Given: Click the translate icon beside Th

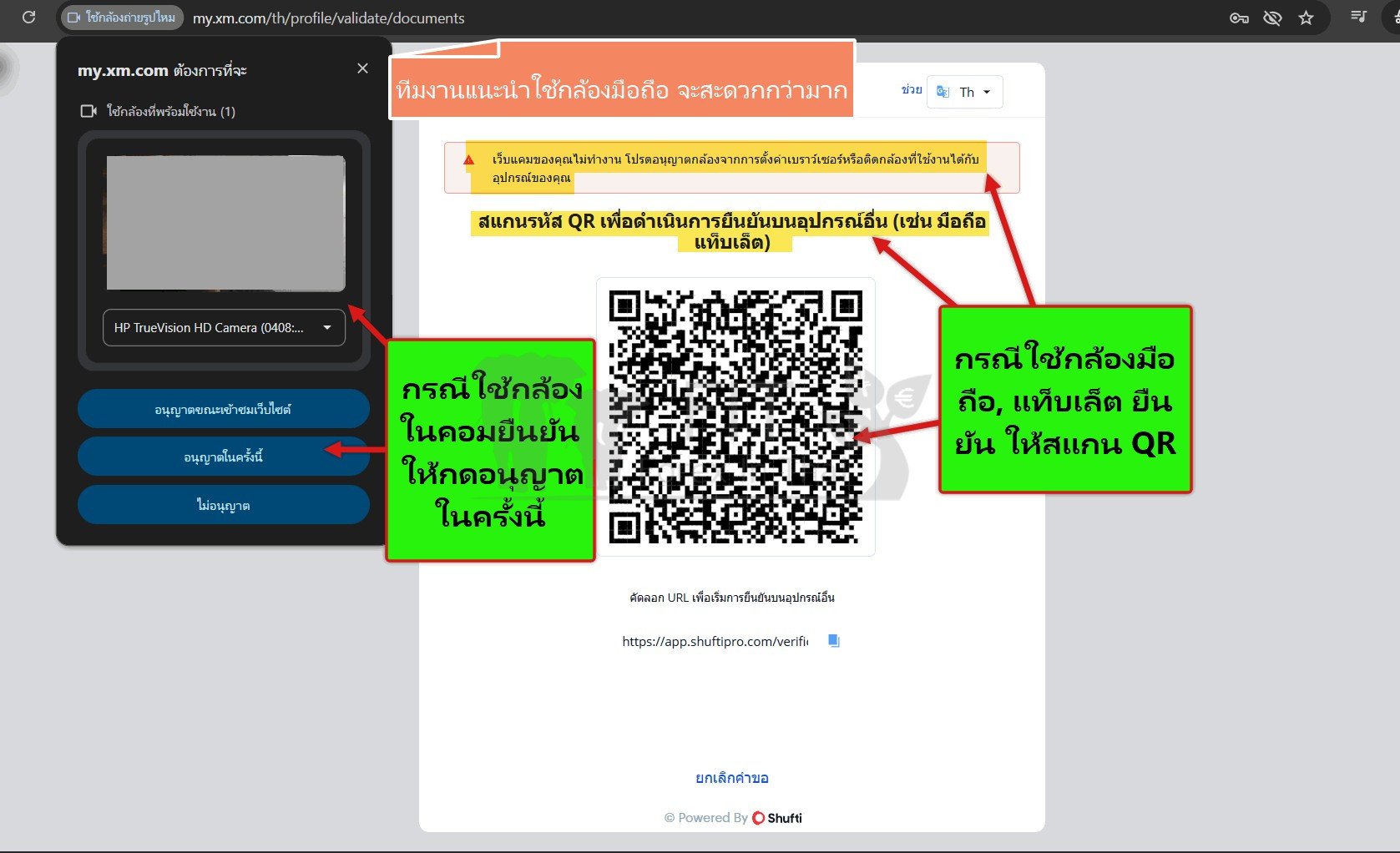Looking at the screenshot, I should 943,92.
